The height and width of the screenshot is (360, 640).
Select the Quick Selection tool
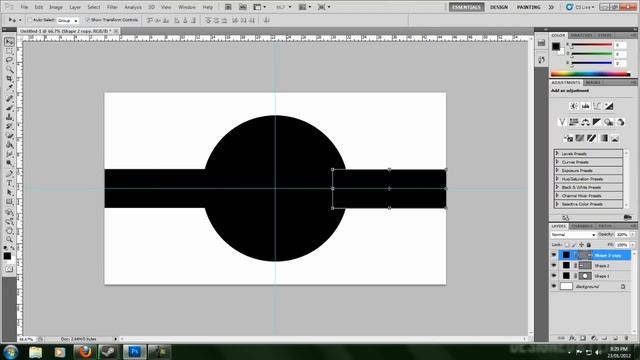[x=9, y=69]
